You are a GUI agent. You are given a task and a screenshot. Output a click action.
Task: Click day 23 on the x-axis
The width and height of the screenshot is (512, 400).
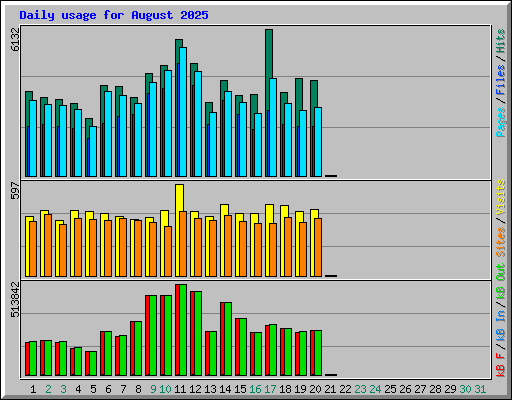coord(360,389)
